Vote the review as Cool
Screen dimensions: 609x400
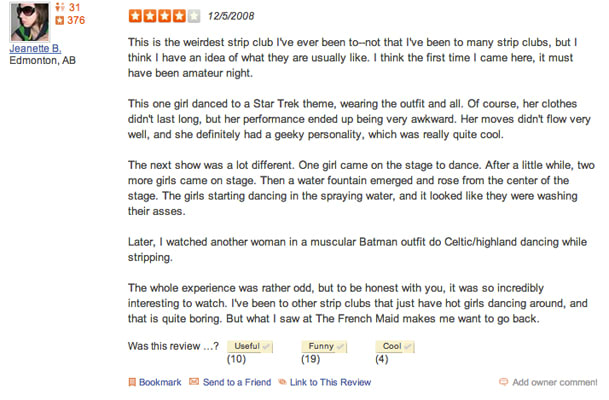395,346
